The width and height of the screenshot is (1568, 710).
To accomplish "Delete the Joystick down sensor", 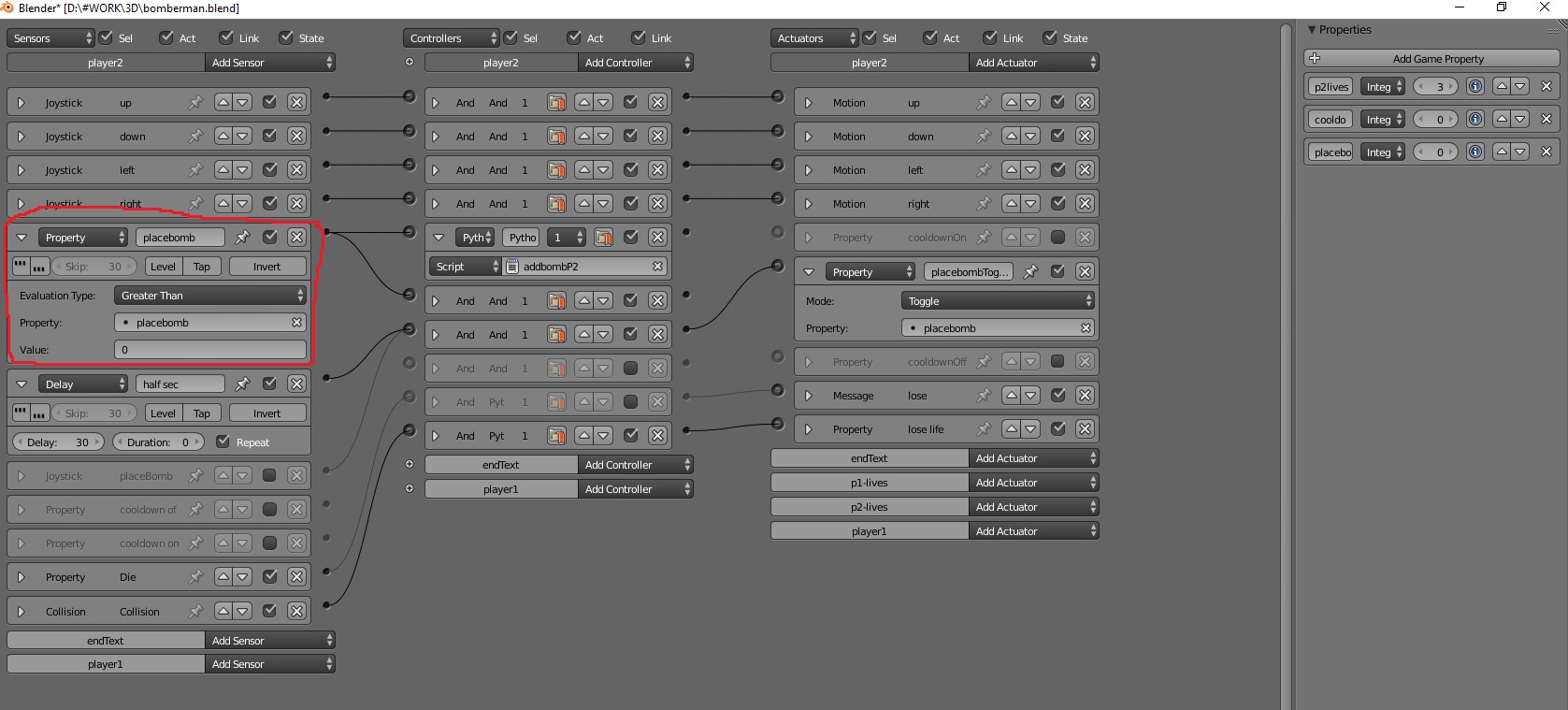I will tap(296, 137).
